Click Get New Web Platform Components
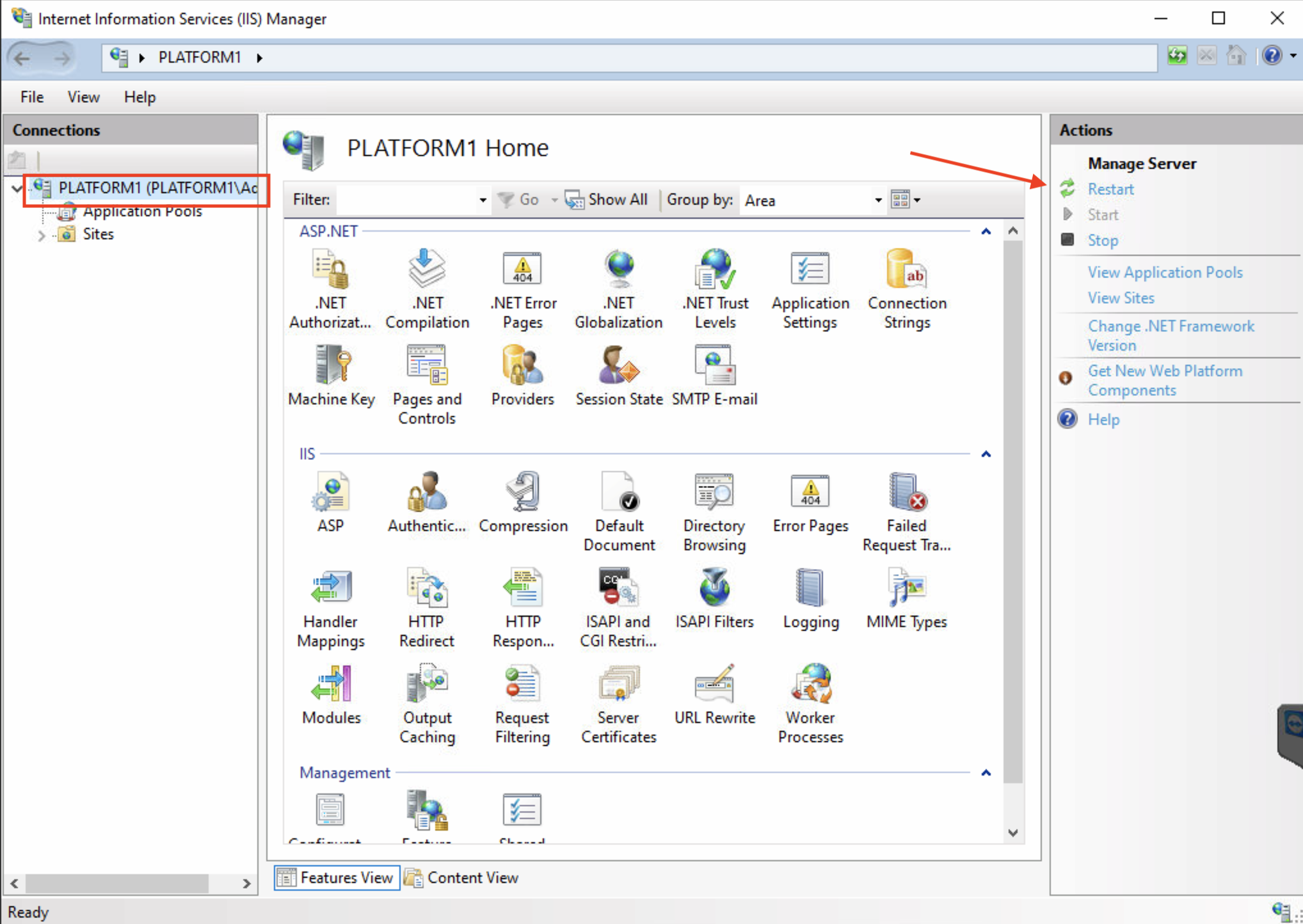Screen dimensions: 1303x924 [x=1165, y=380]
